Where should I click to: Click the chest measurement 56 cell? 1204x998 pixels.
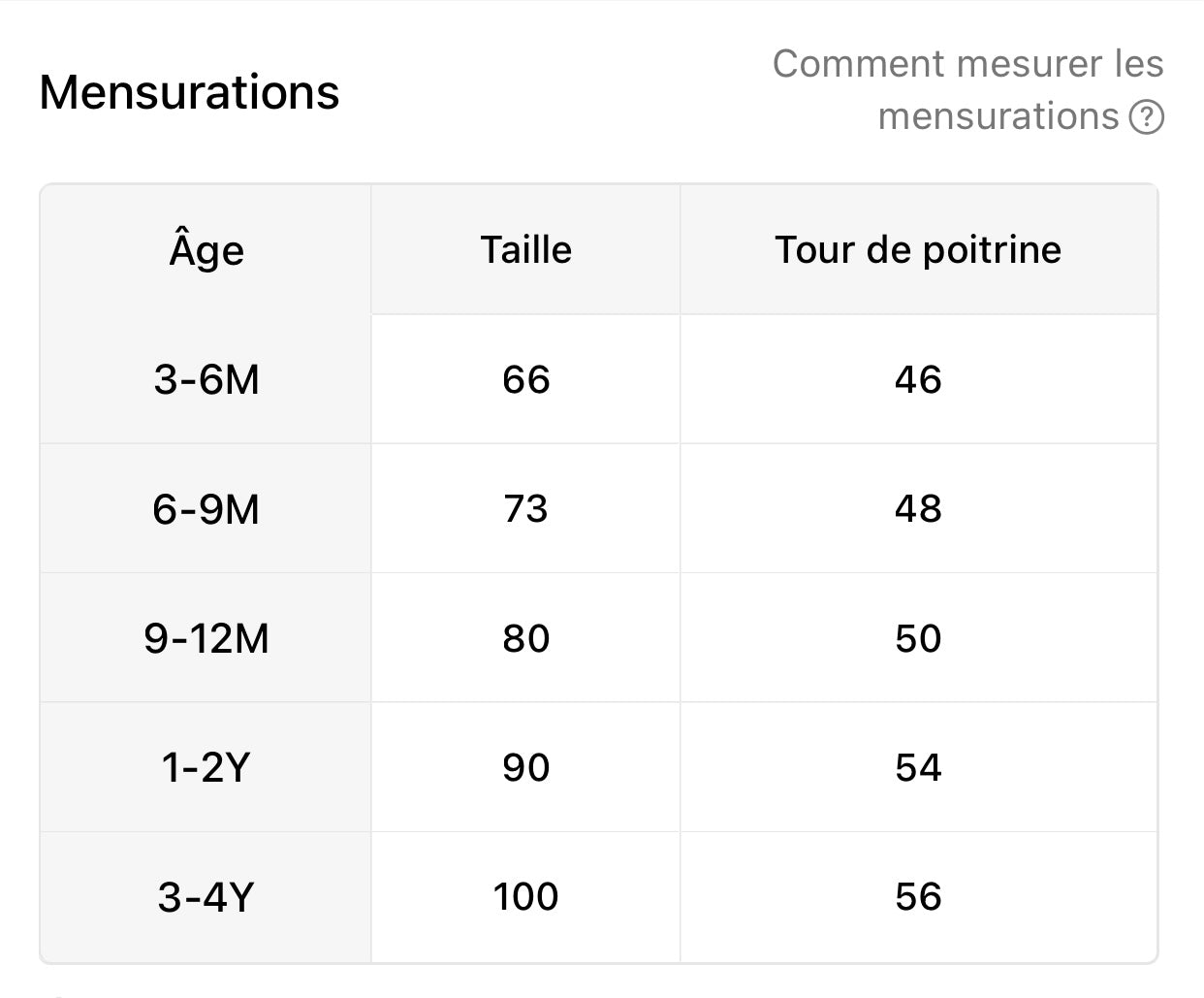click(918, 897)
